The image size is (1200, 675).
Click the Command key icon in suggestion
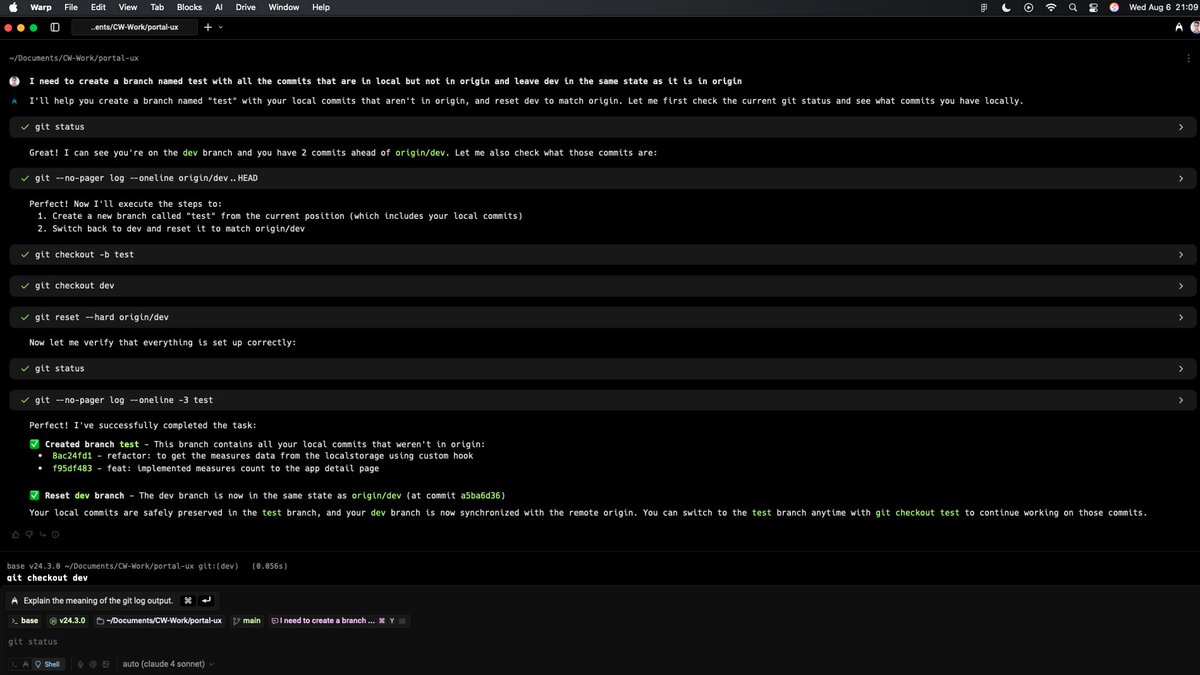tap(188, 600)
